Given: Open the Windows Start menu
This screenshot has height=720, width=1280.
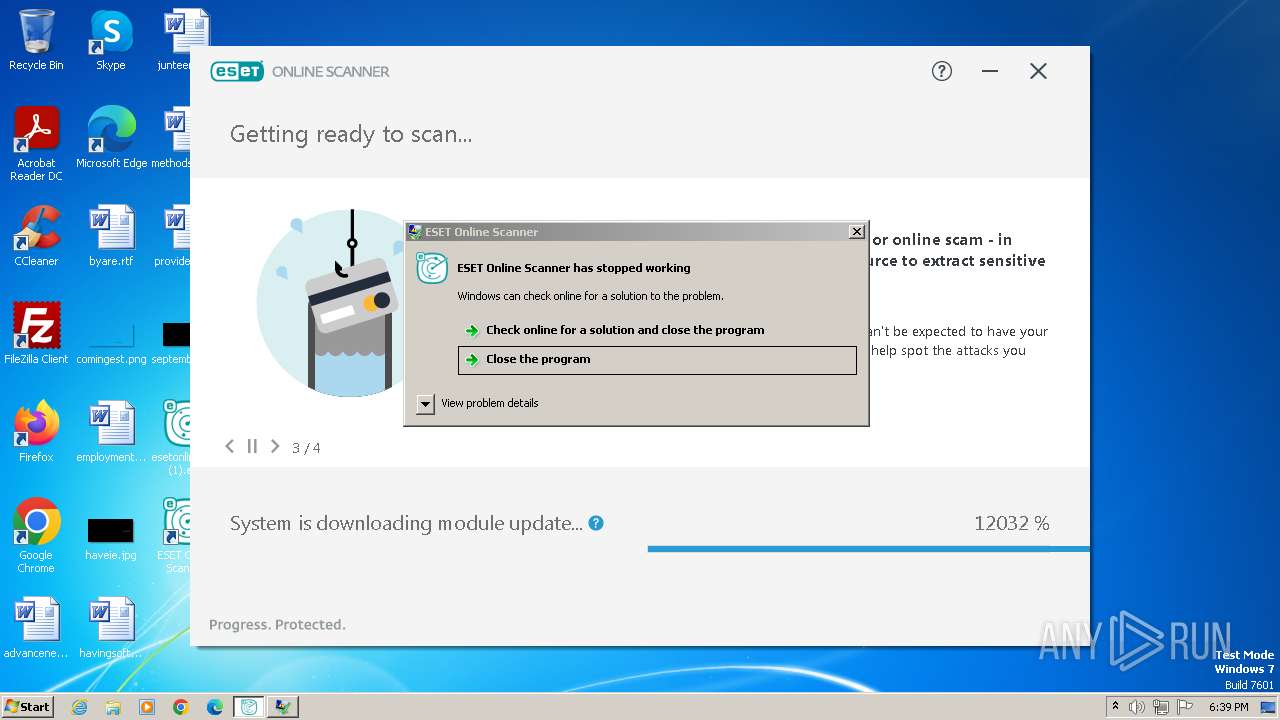Looking at the screenshot, I should coord(27,707).
